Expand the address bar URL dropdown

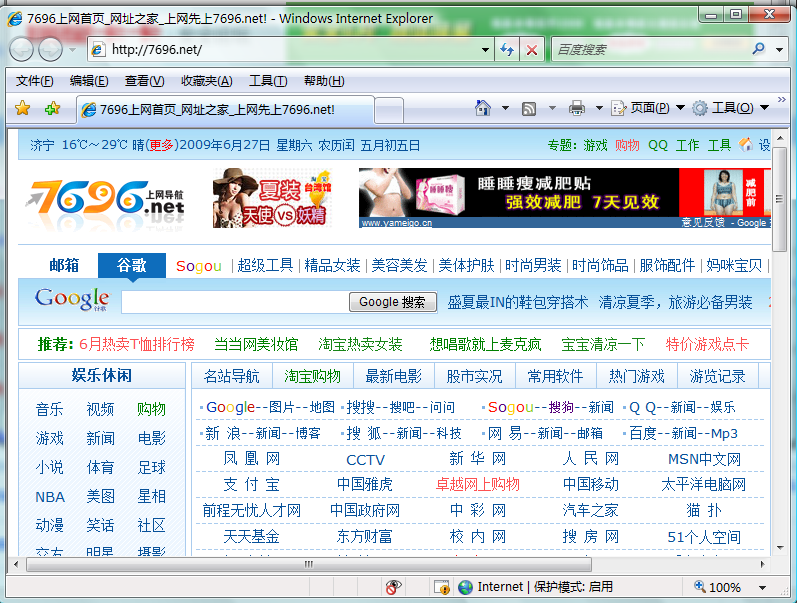[x=485, y=50]
